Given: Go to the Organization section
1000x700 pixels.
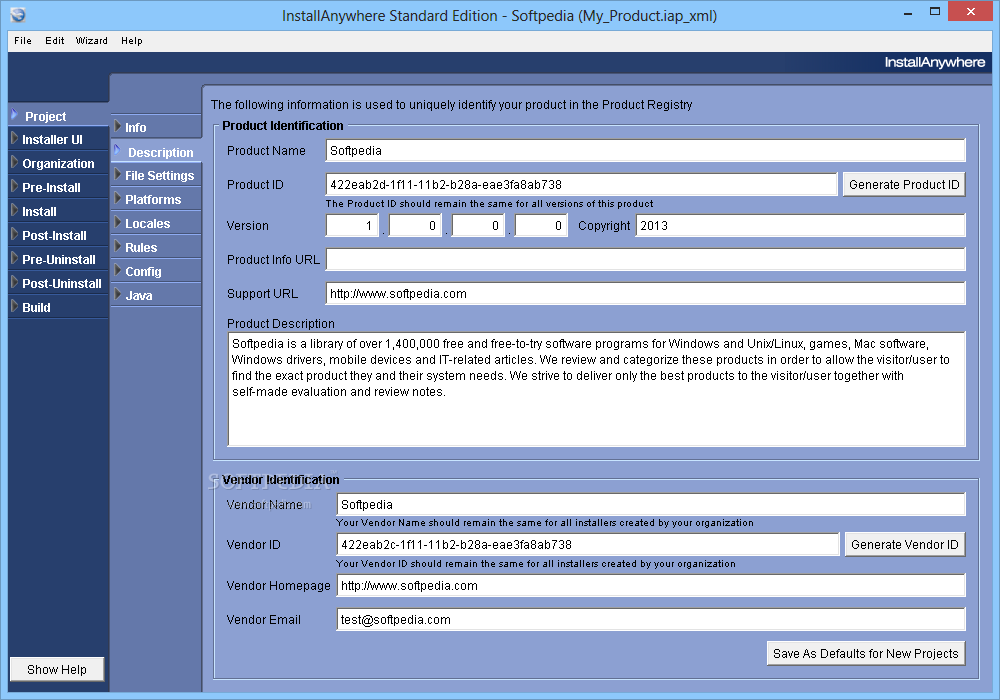Looking at the screenshot, I should click(59, 163).
